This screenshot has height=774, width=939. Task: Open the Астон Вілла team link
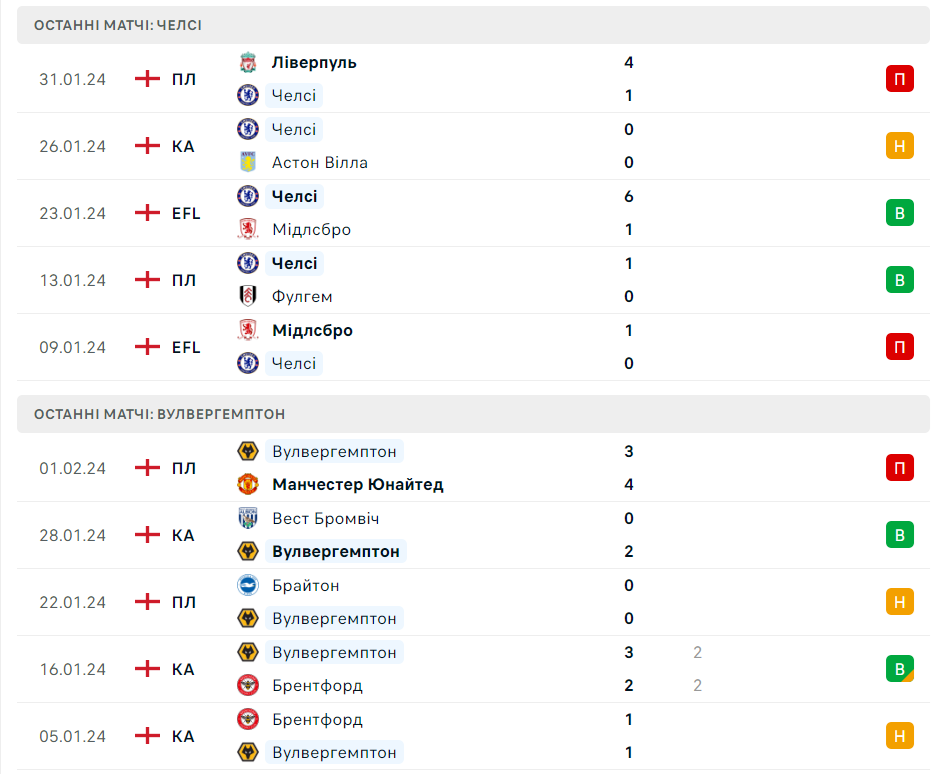319,163
